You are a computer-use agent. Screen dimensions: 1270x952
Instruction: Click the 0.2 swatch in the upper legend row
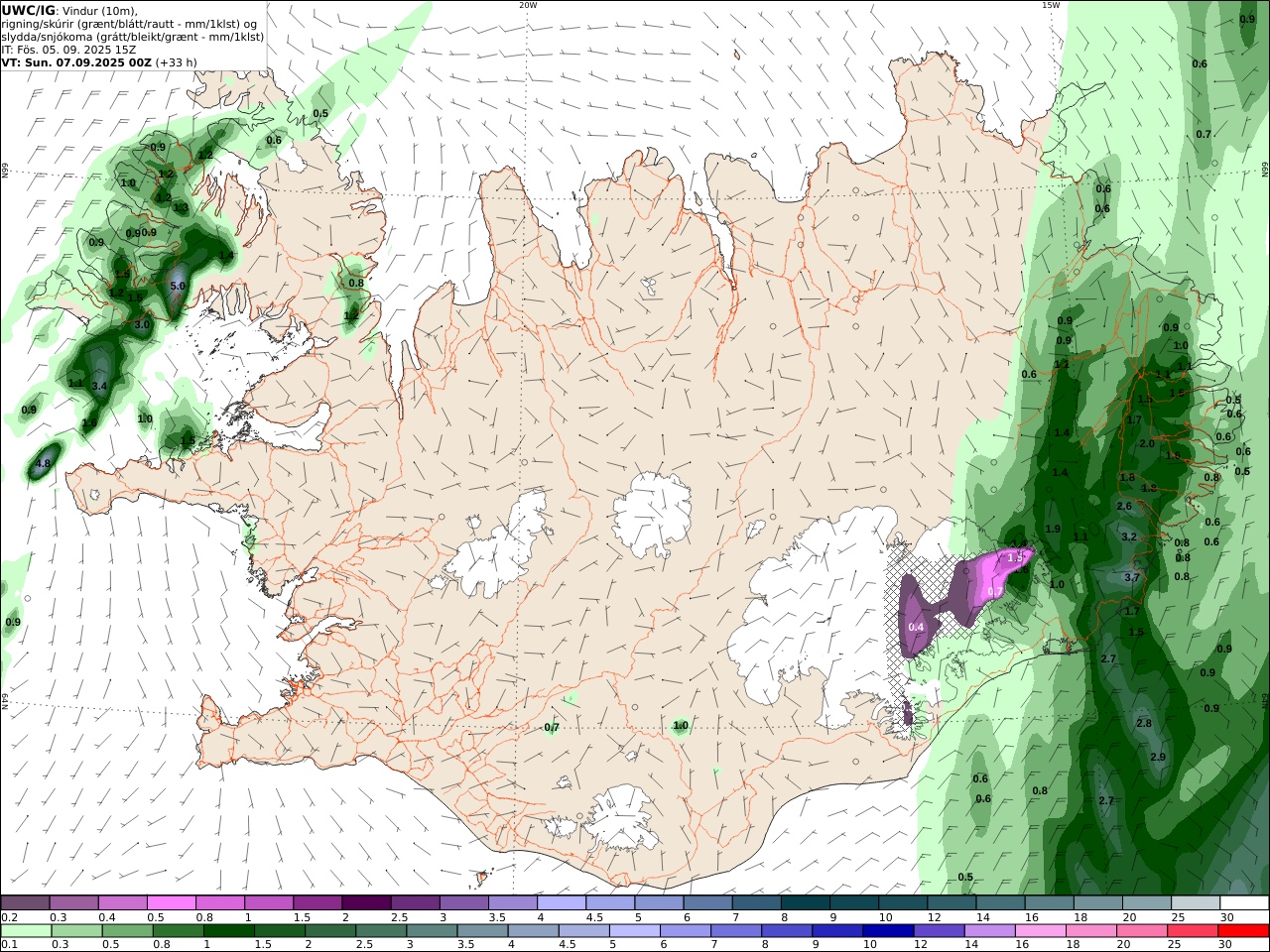(25, 903)
